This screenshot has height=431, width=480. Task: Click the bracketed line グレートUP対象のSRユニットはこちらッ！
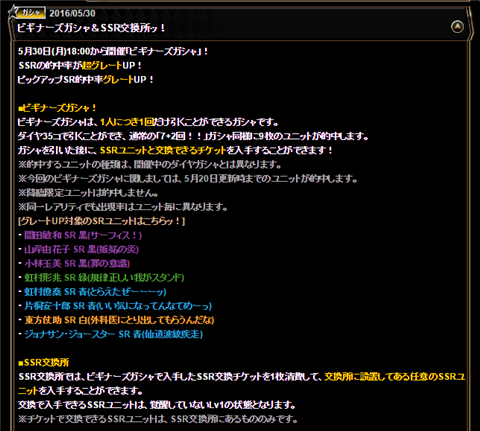click(x=102, y=221)
